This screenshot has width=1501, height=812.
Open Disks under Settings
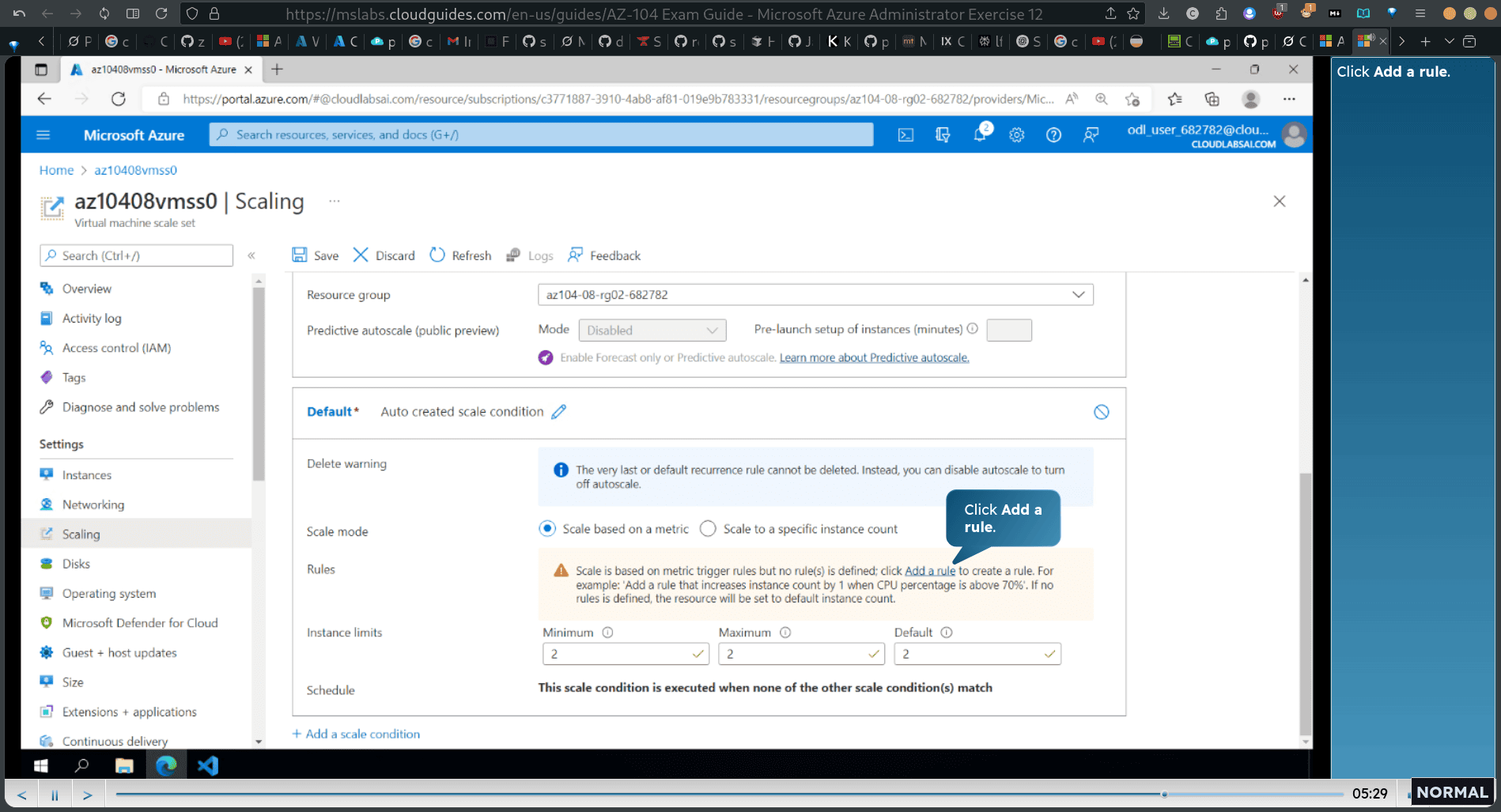76,564
